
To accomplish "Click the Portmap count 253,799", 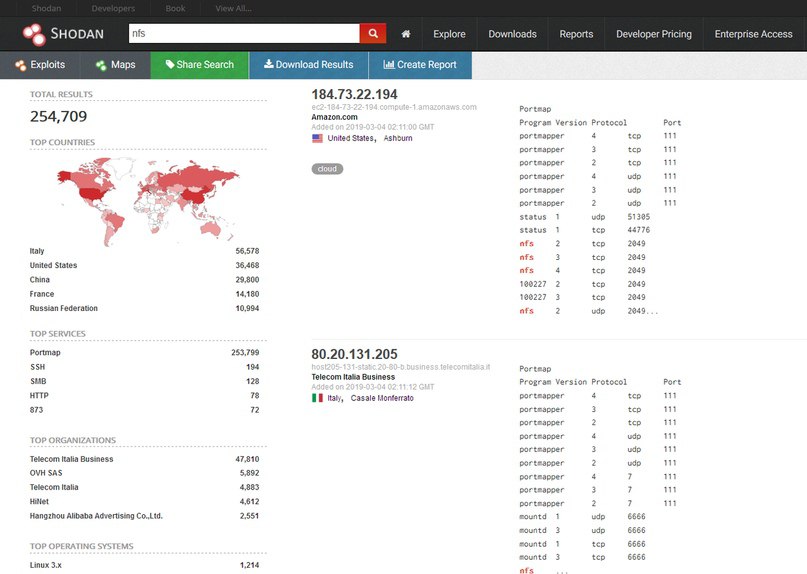I will 245,353.
